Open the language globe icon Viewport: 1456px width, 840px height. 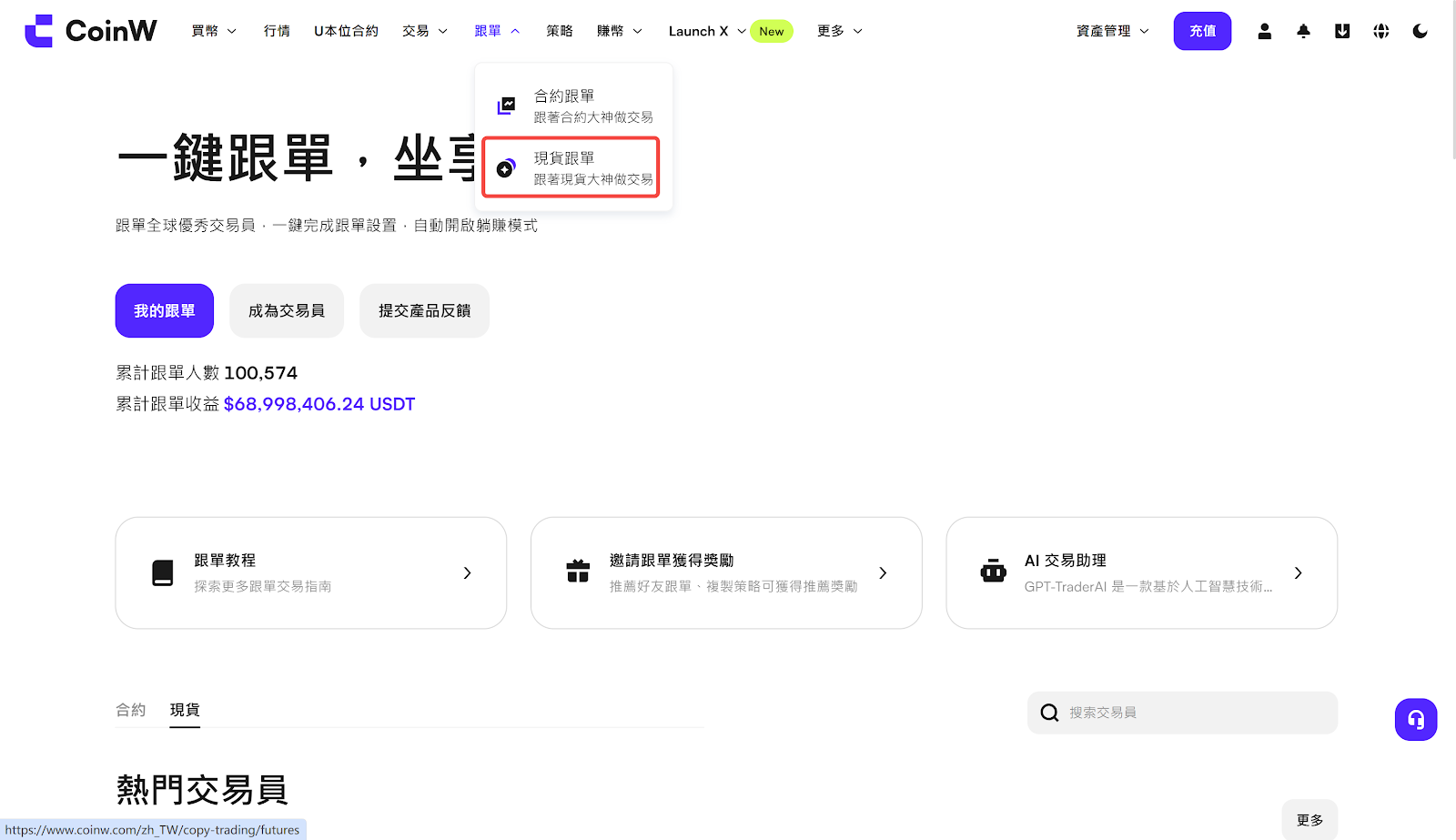point(1381,31)
